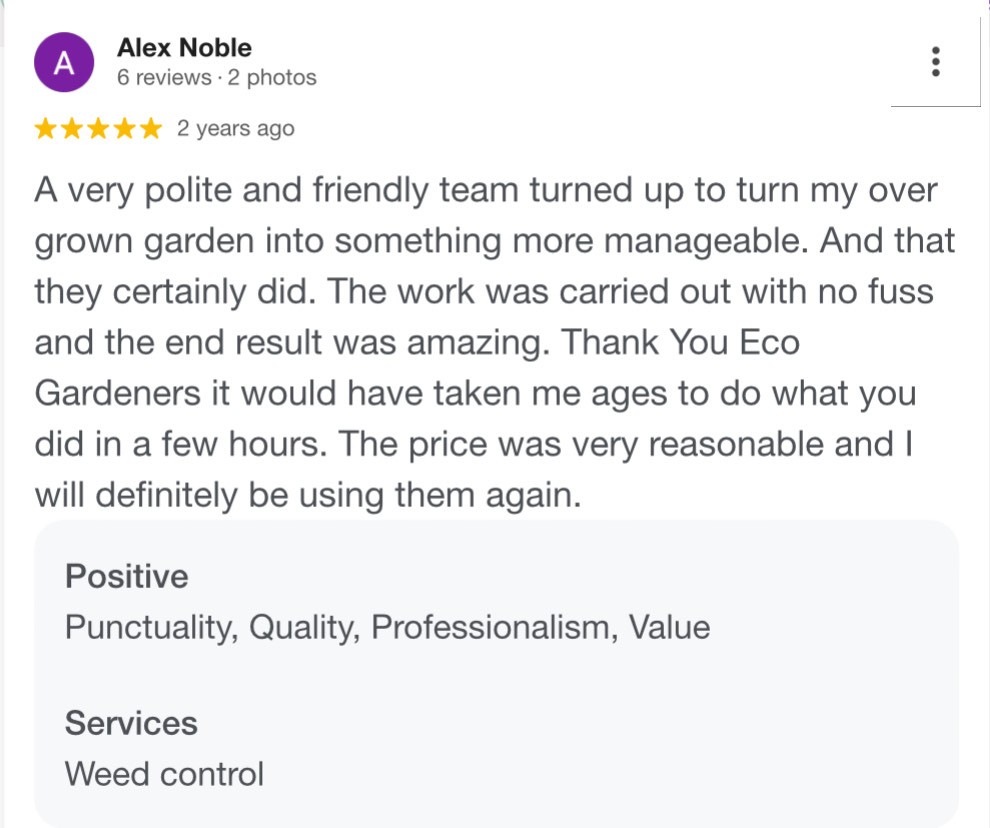This screenshot has height=828, width=990.
Task: Click the fourth yellow rating star
Action: click(x=125, y=128)
